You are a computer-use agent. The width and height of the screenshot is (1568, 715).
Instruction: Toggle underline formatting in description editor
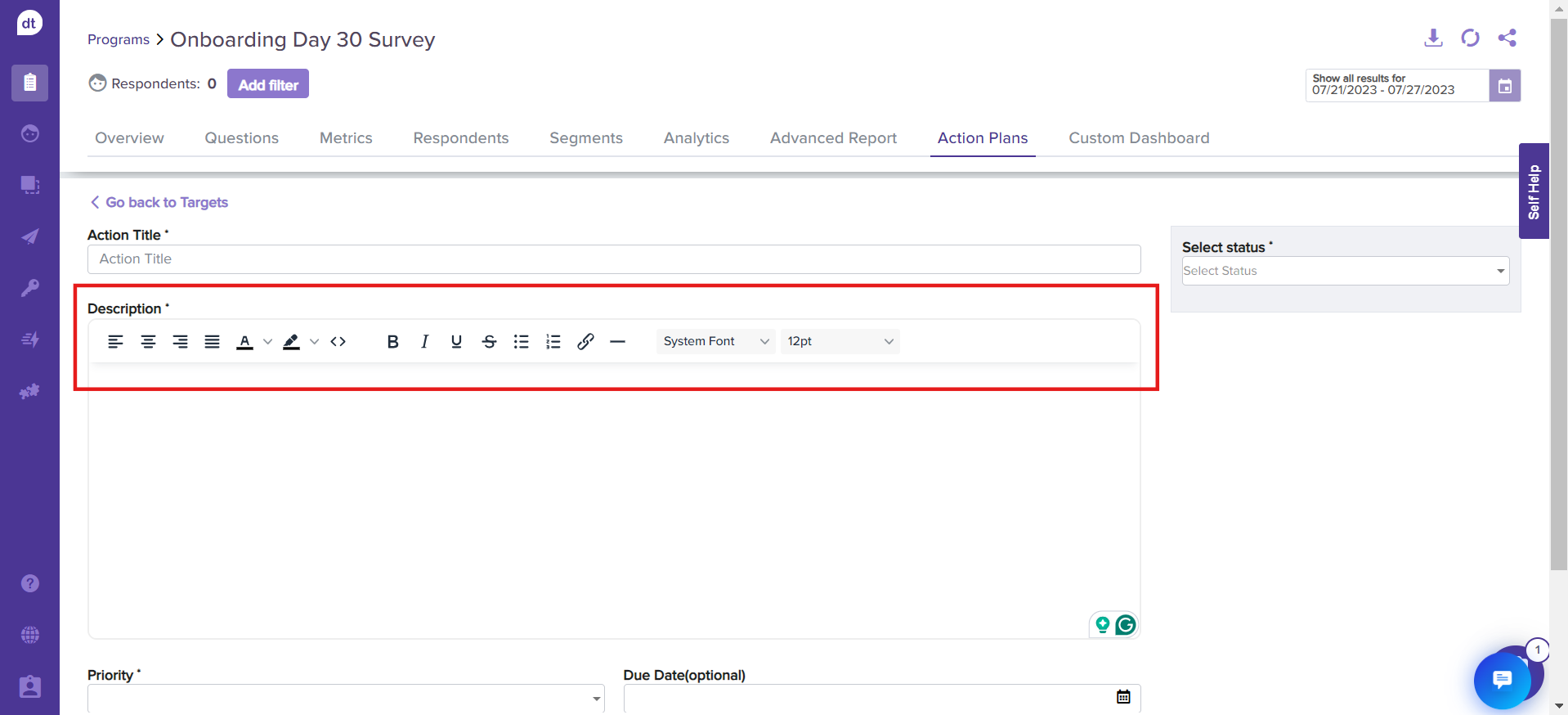coord(456,342)
